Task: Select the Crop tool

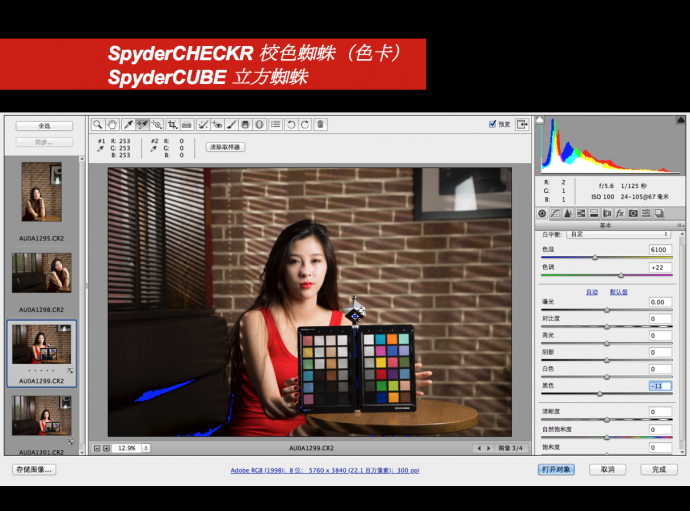Action: tap(173, 125)
